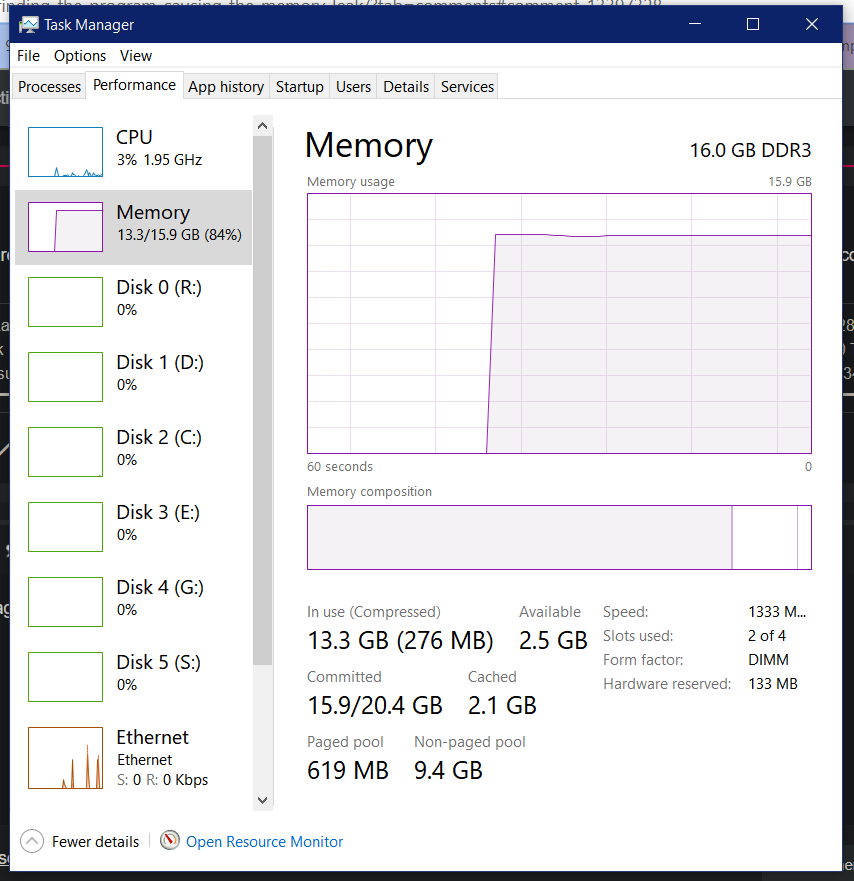
Task: Open the Options menu
Action: coord(80,56)
